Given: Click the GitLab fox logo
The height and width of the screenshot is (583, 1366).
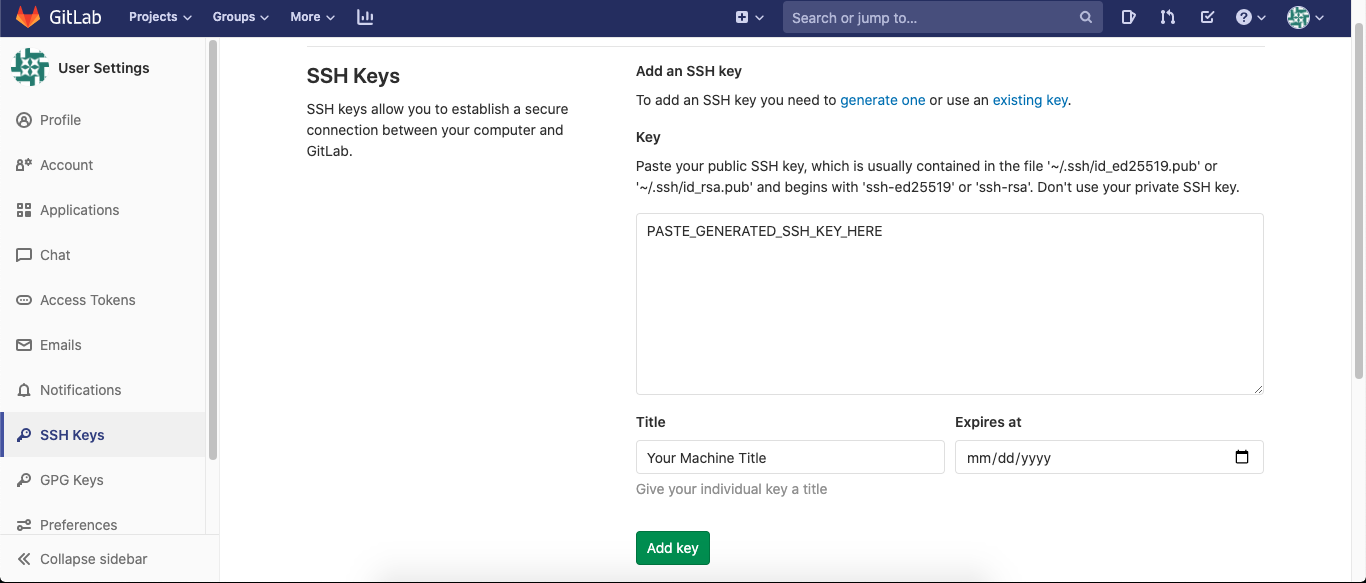Looking at the screenshot, I should 27,17.
